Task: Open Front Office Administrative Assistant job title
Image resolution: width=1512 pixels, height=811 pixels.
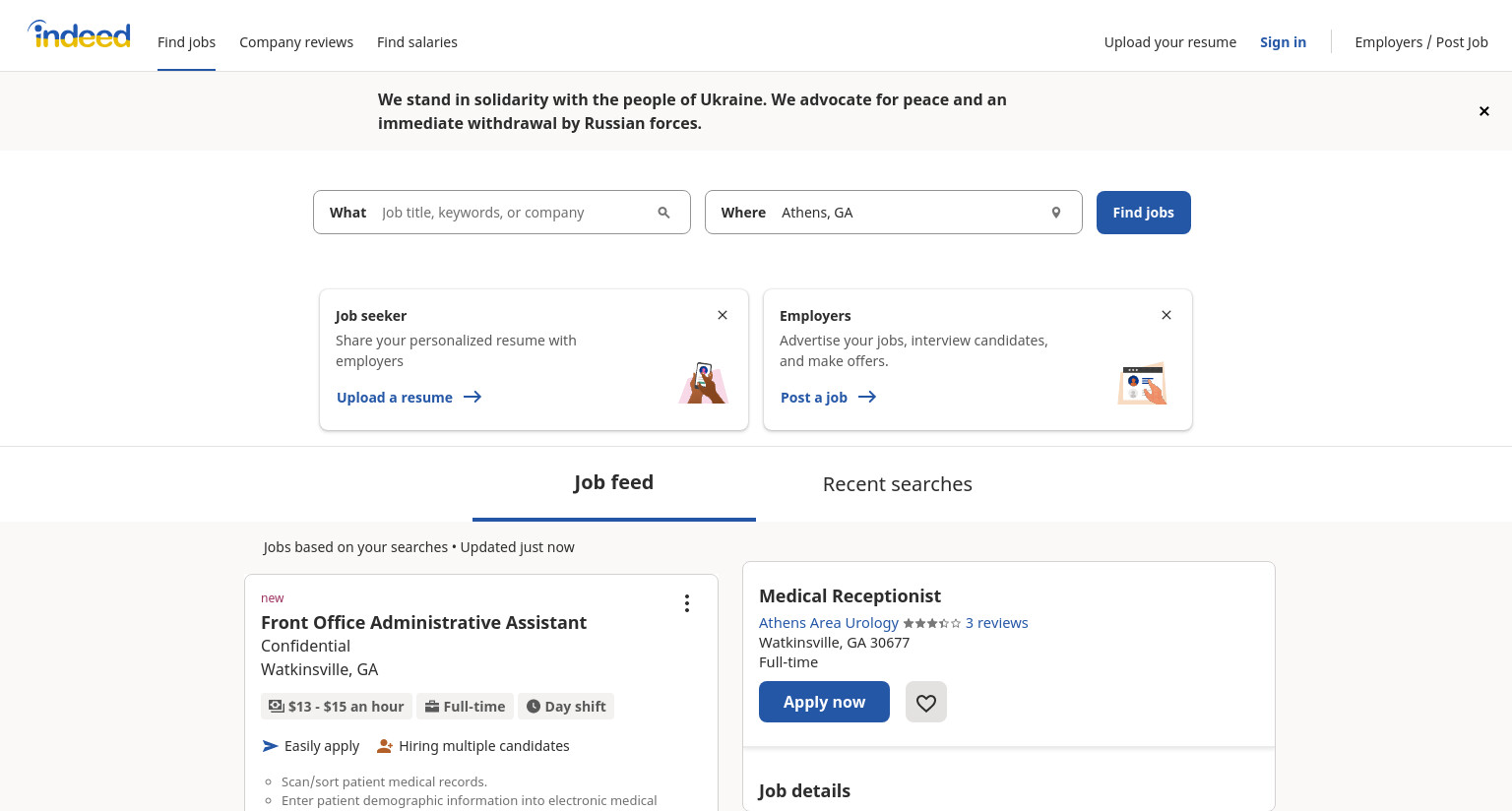Action: [423, 622]
